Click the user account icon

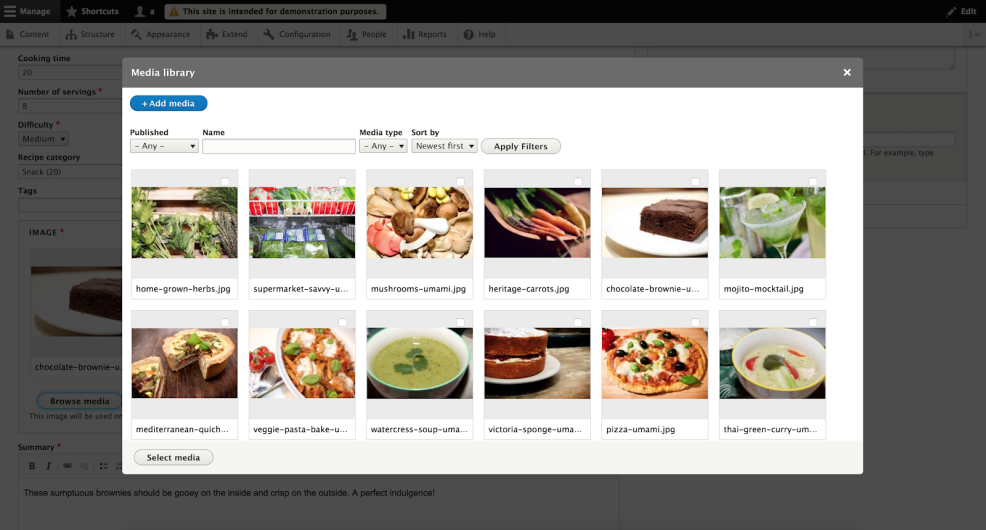pyautogui.click(x=140, y=11)
